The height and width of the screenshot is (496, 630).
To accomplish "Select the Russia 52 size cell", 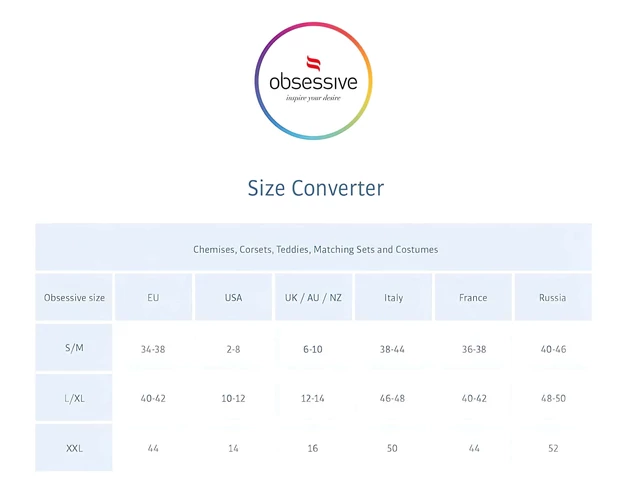I will pos(552,448).
